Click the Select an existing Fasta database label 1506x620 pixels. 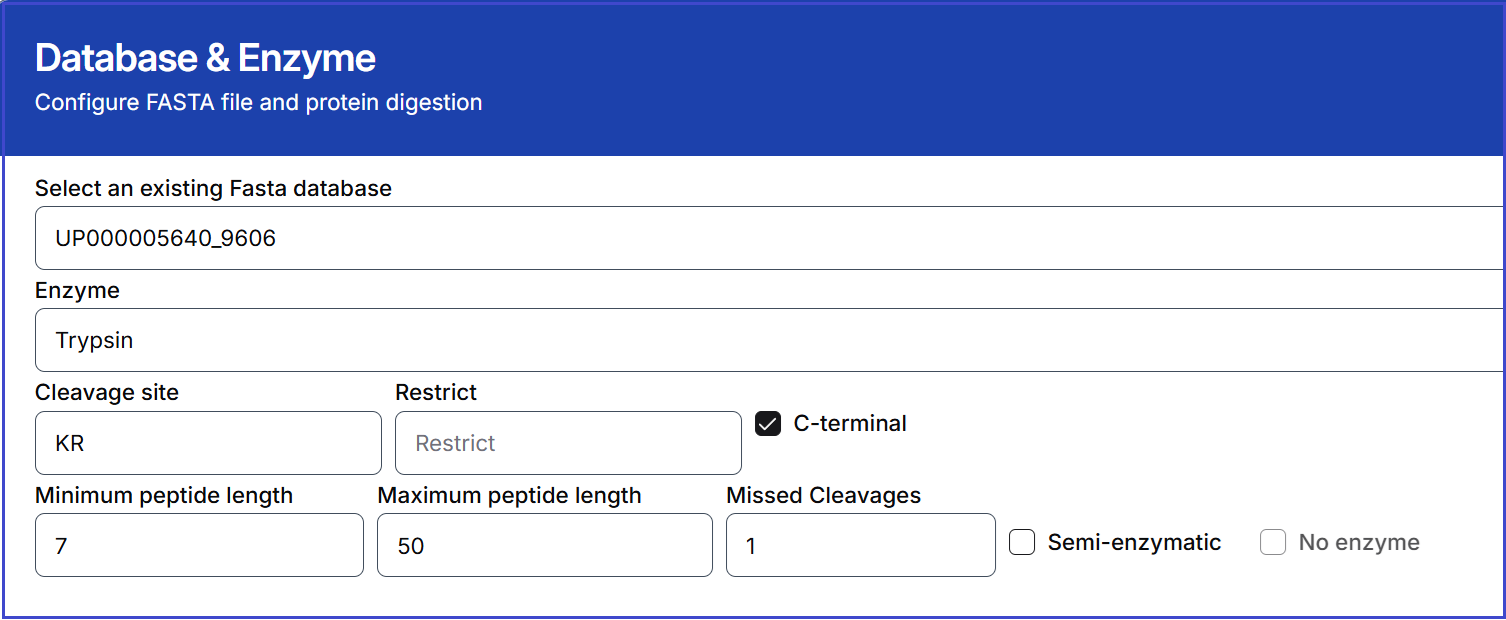pos(213,188)
